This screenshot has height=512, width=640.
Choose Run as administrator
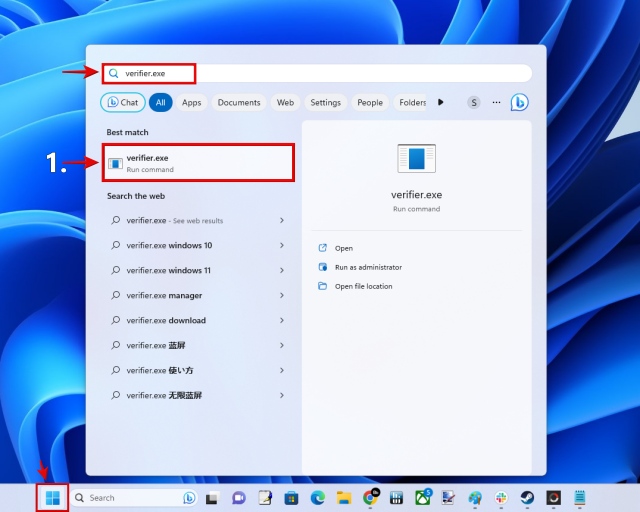pyautogui.click(x=368, y=267)
